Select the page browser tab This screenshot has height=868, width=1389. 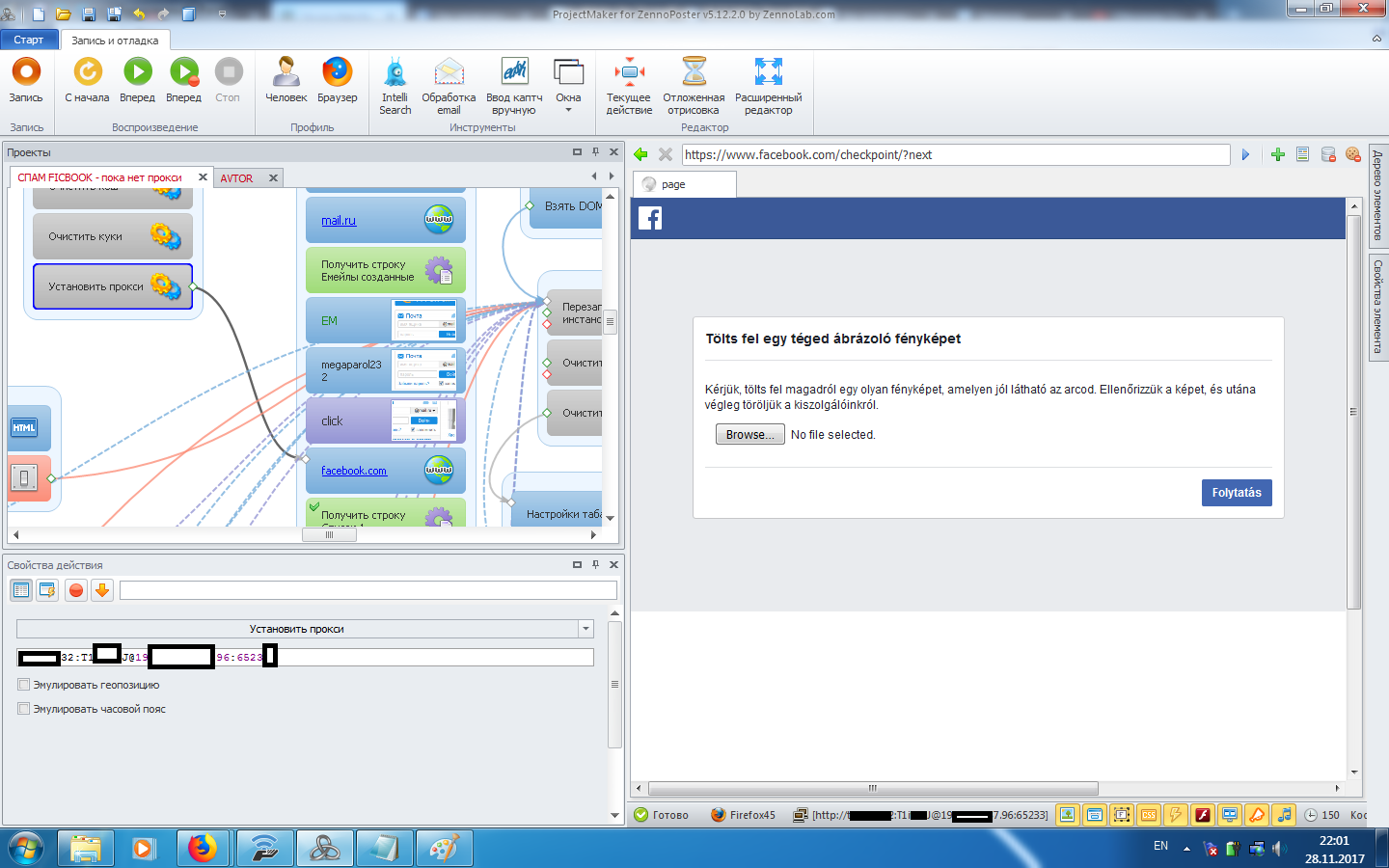684,184
